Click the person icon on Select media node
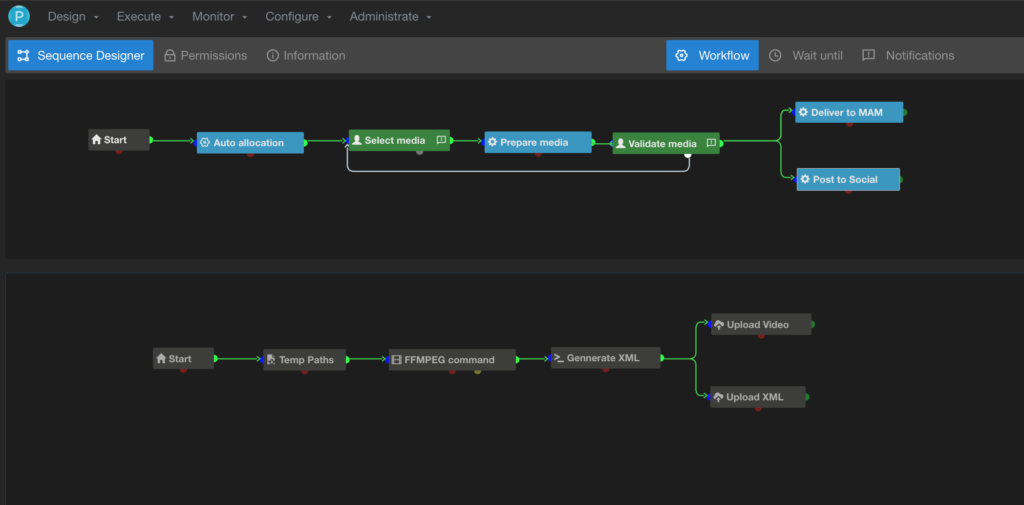This screenshot has height=505, width=1024. click(x=357, y=141)
